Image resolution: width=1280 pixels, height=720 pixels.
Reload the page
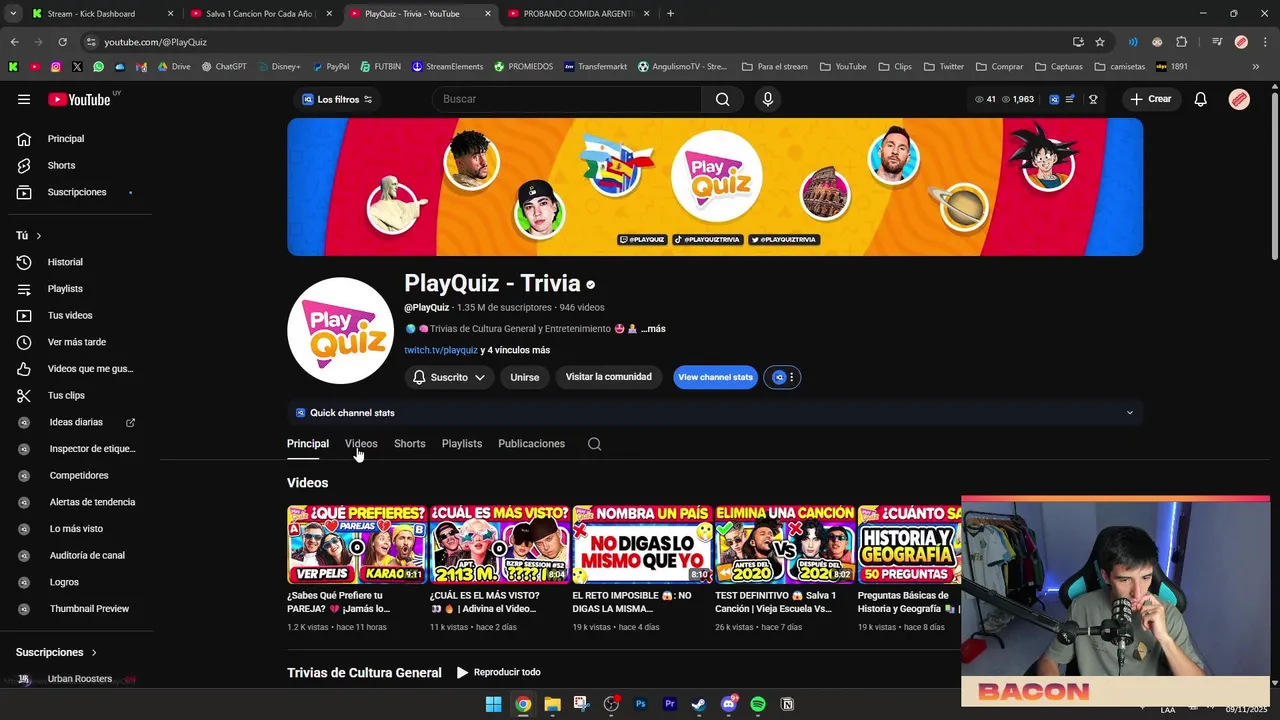pos(62,42)
